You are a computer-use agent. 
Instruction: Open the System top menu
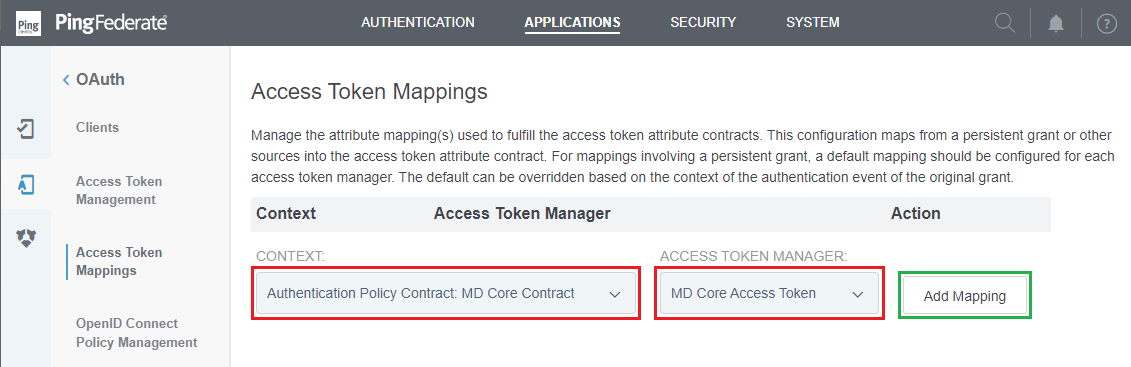click(x=812, y=22)
